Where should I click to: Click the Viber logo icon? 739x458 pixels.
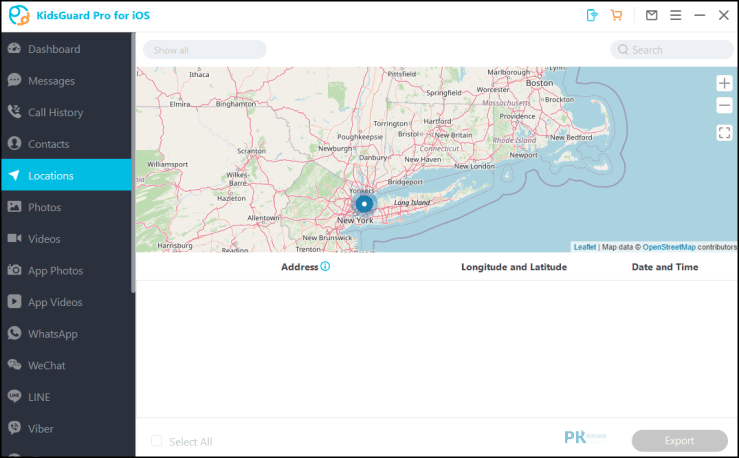(x=14, y=428)
